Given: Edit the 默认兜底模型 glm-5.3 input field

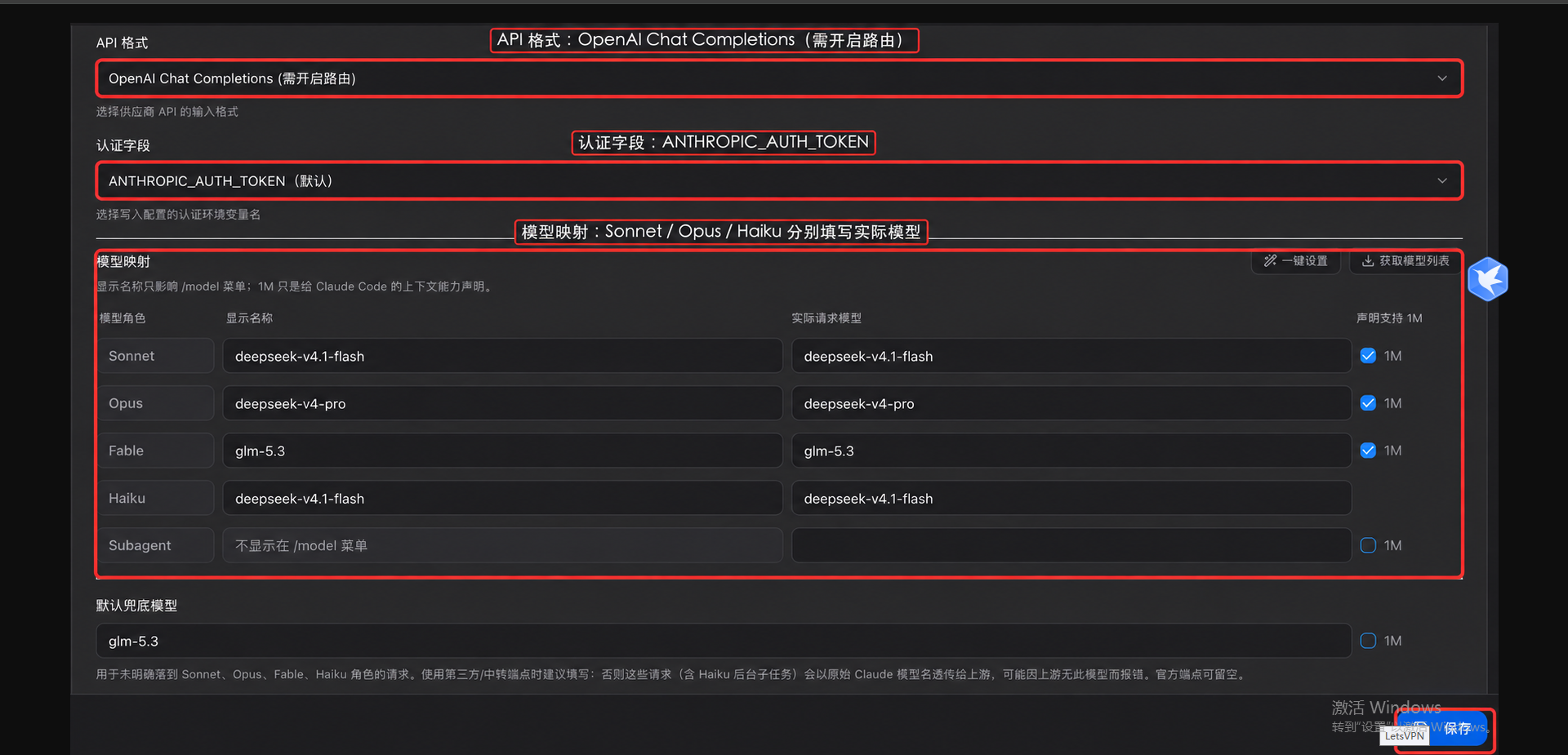Looking at the screenshot, I should [x=724, y=641].
